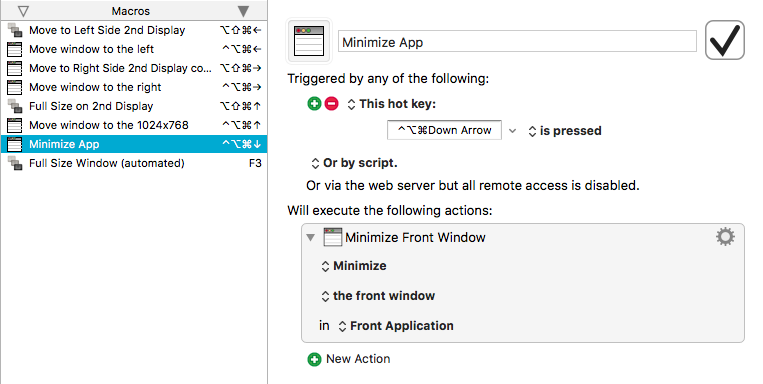763x384 pixels.
Task: Click the hot key field showing Down Arrow
Action: [x=444, y=130]
